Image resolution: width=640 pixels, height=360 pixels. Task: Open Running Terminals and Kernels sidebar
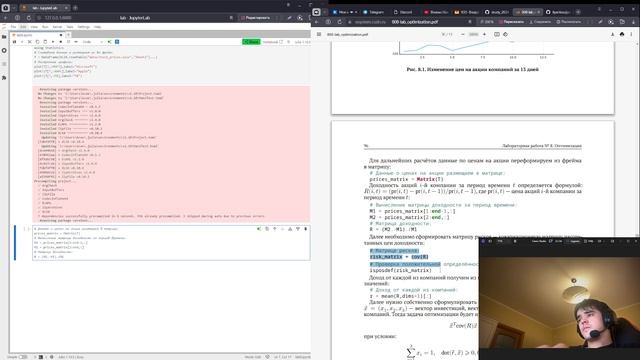pyautogui.click(x=4, y=50)
